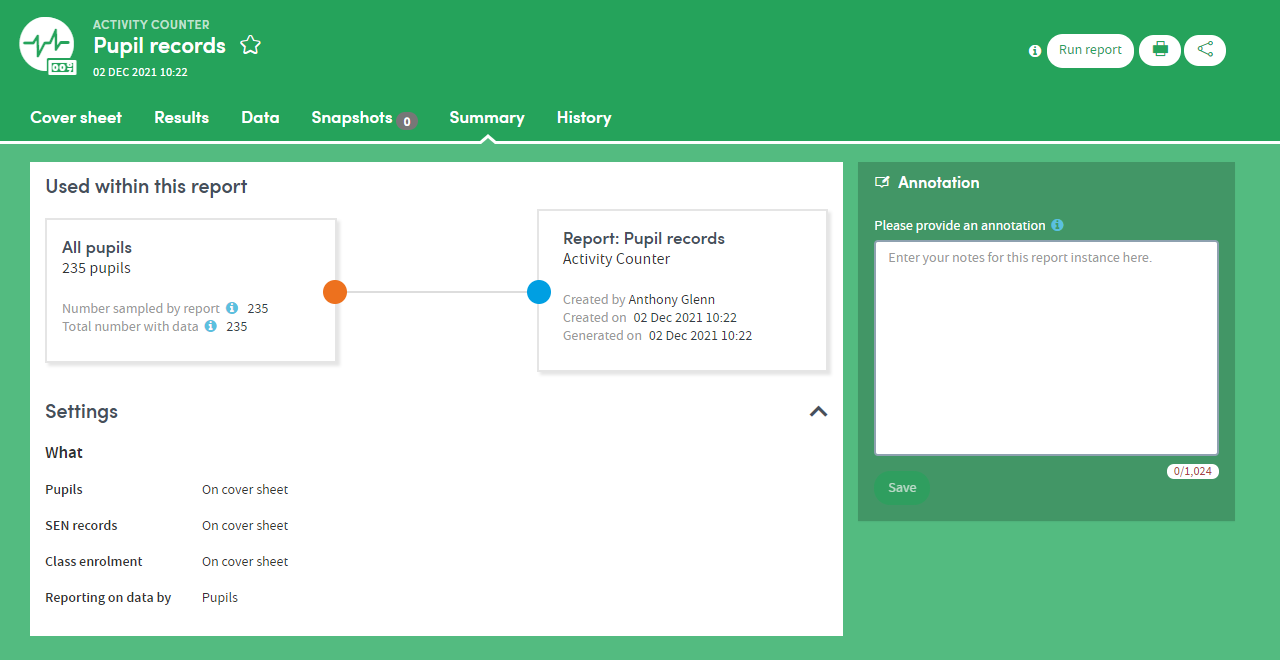Click the 'SEN records' setting label
1280x660 pixels.
tap(81, 526)
